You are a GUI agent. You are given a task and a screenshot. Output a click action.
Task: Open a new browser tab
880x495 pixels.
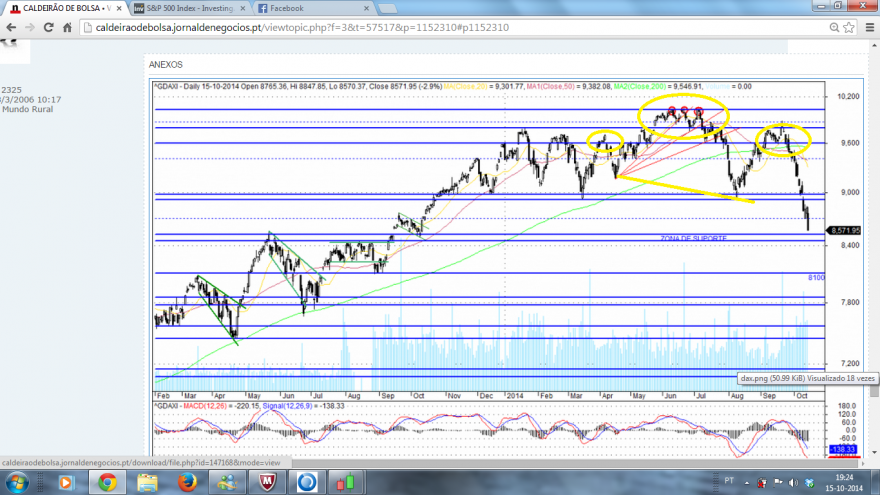pos(387,8)
